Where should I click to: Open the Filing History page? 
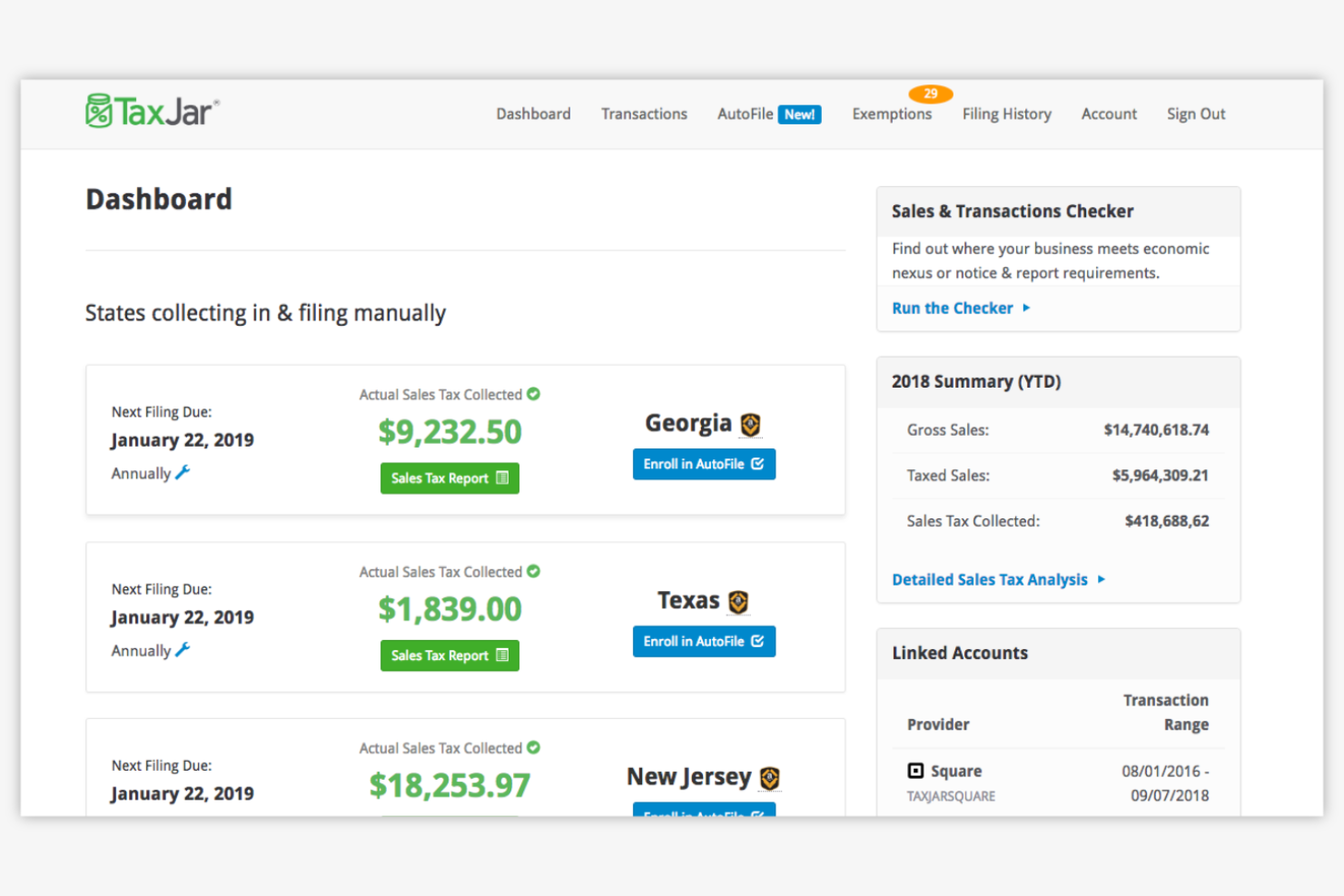coord(1006,113)
